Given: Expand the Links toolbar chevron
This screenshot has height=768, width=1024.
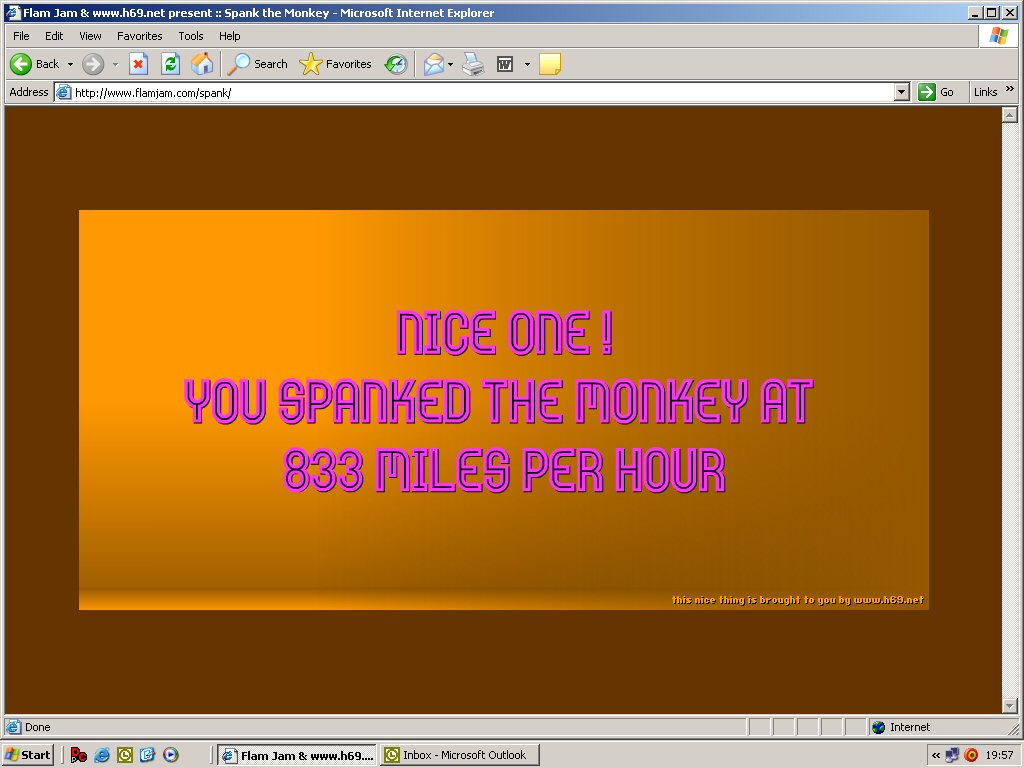Looking at the screenshot, I should click(x=1010, y=89).
